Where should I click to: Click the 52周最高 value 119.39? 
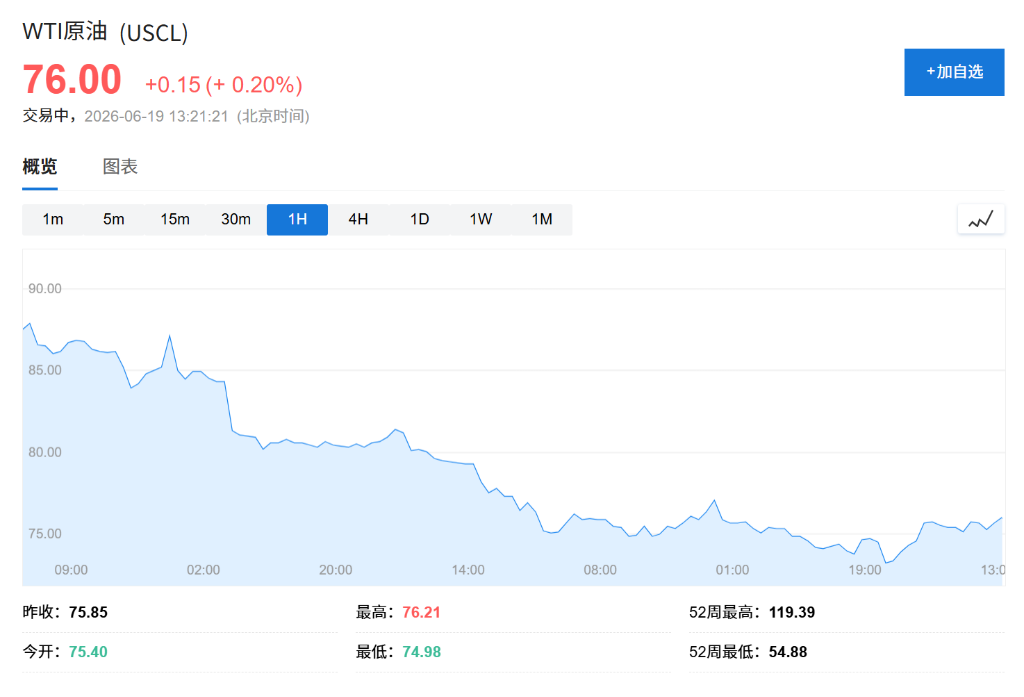click(792, 612)
